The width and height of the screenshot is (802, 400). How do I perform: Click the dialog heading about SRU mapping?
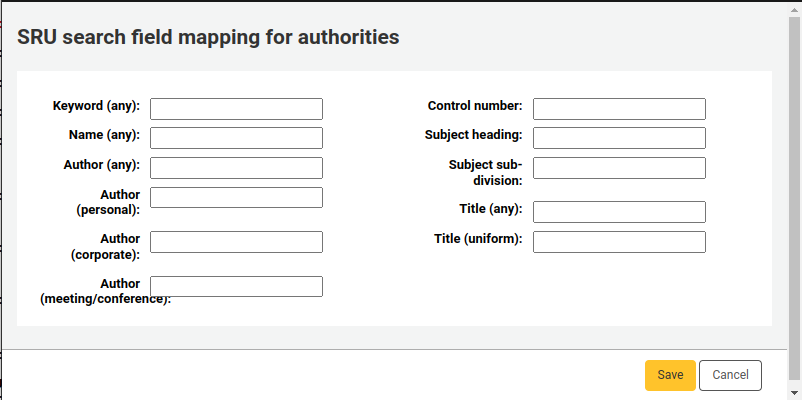click(x=209, y=37)
